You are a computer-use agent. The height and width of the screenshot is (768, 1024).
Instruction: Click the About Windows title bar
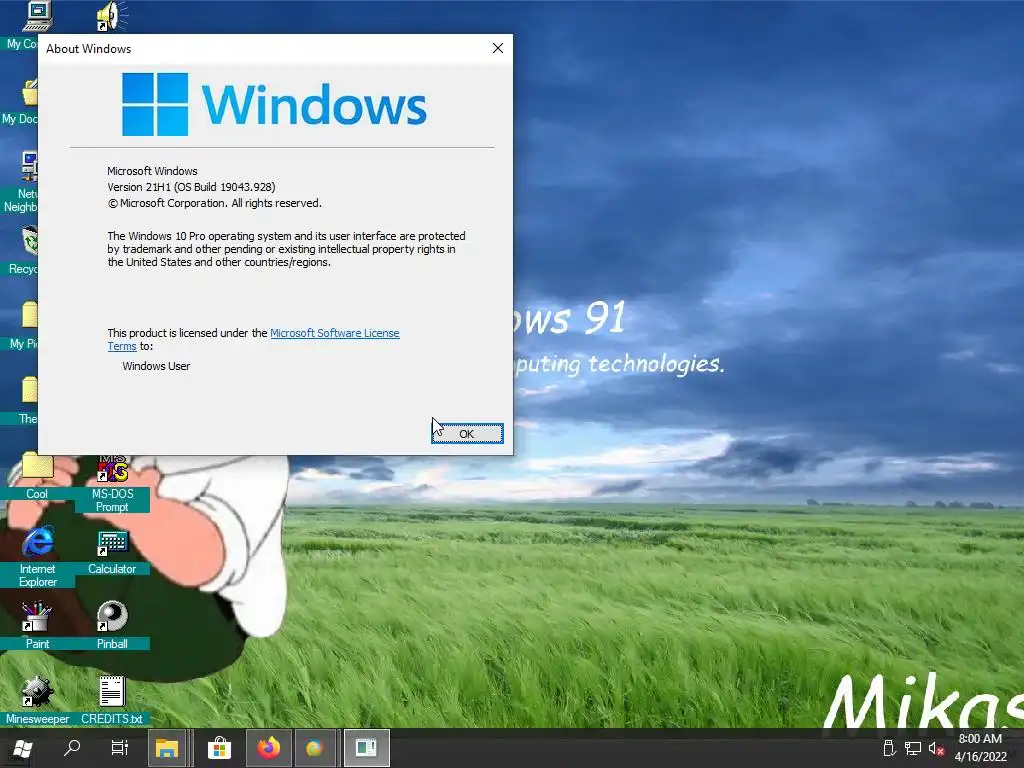pos(261,48)
